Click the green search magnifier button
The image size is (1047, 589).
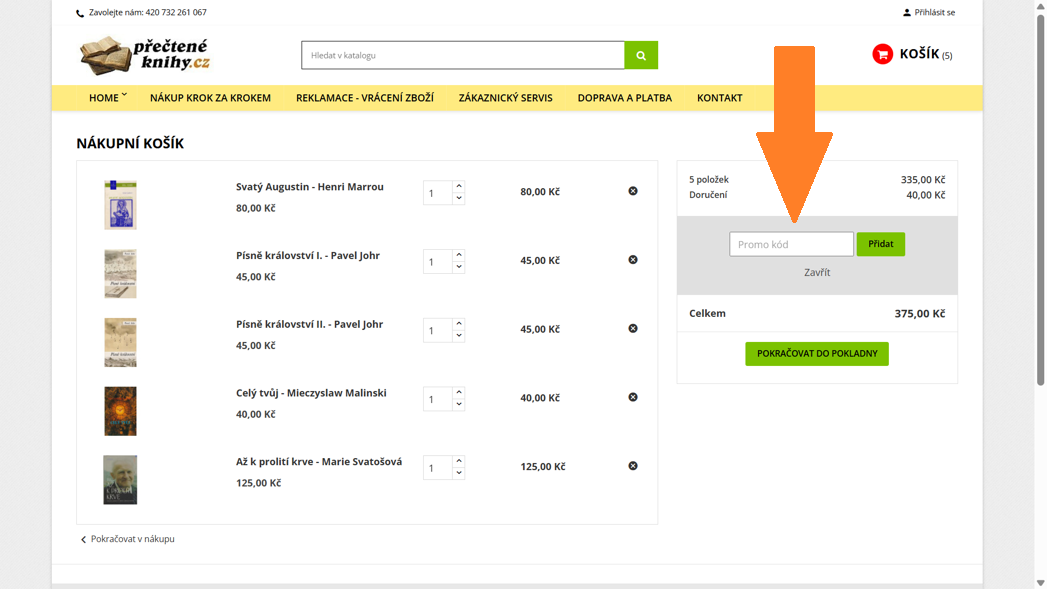tap(641, 55)
